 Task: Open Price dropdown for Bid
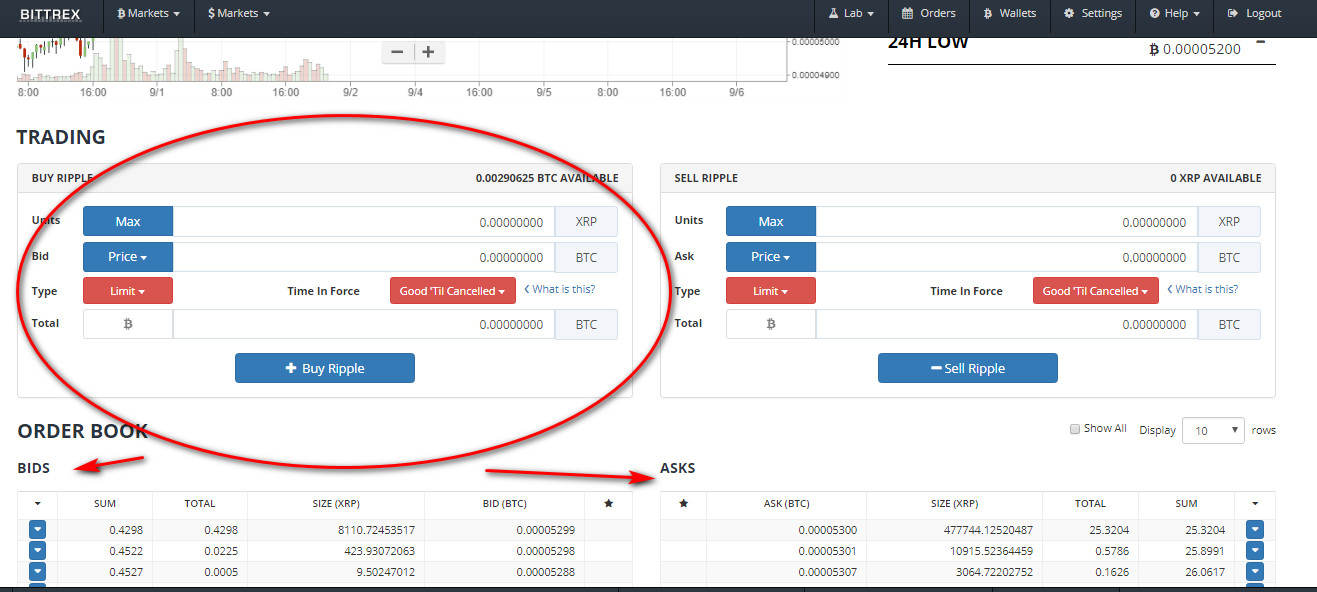point(128,257)
